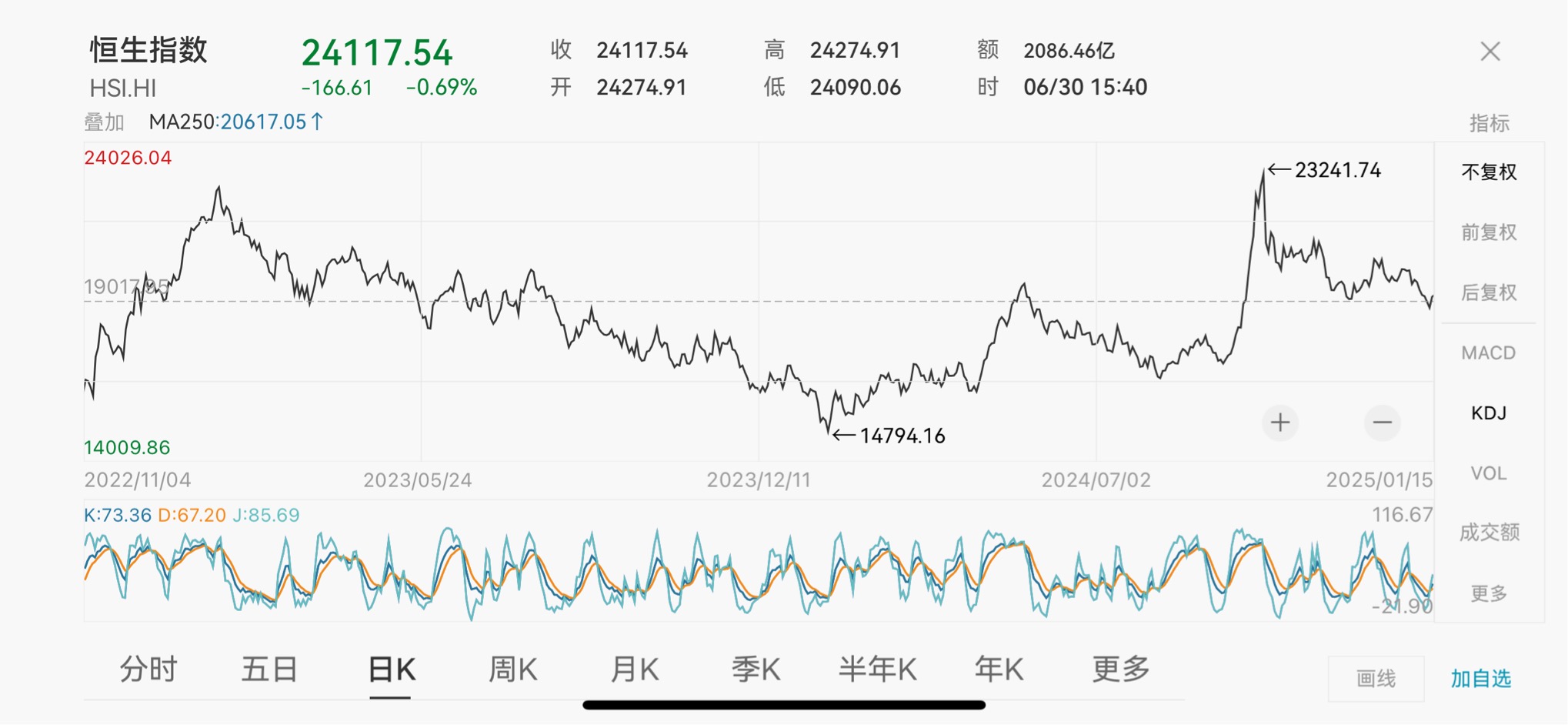Tap the 画线 draw-line button
The image size is (1568, 725).
(1376, 679)
